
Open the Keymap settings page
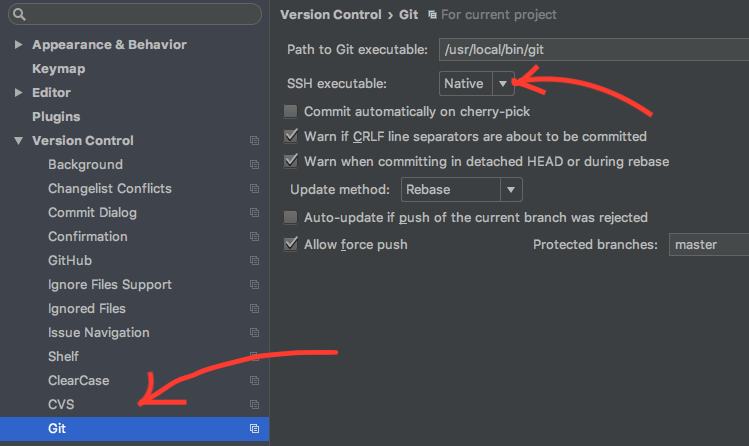pos(58,69)
